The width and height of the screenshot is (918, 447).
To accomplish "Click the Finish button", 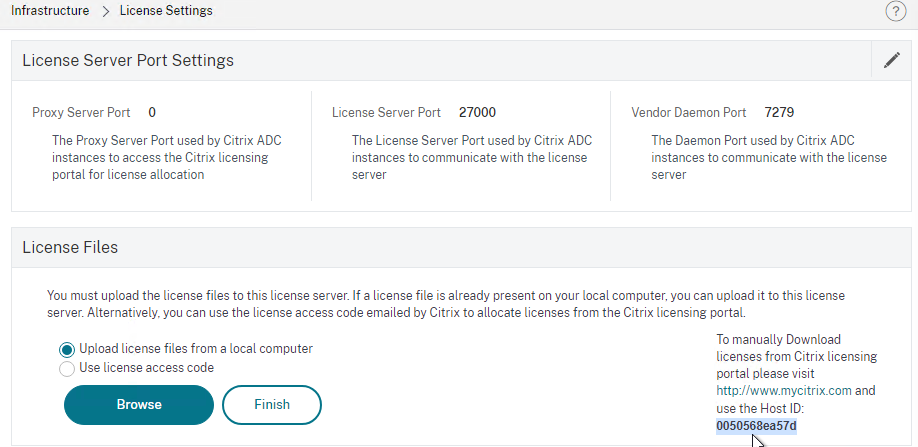I will (x=272, y=404).
